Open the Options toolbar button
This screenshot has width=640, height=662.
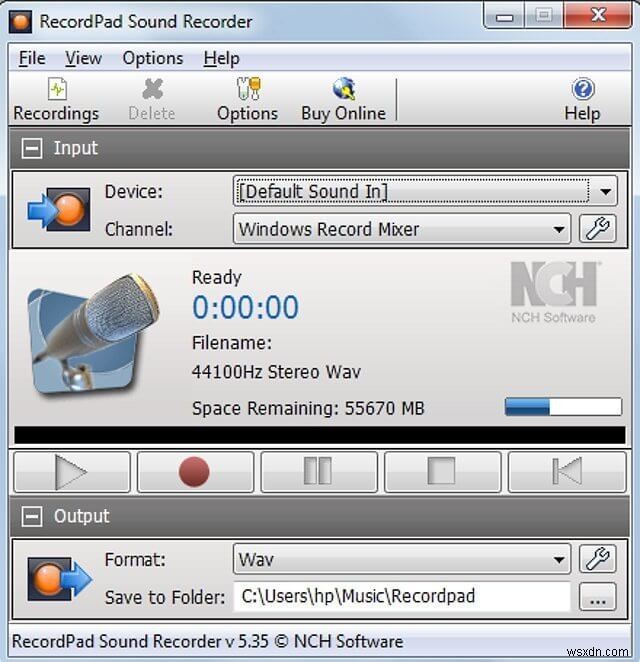[248, 100]
